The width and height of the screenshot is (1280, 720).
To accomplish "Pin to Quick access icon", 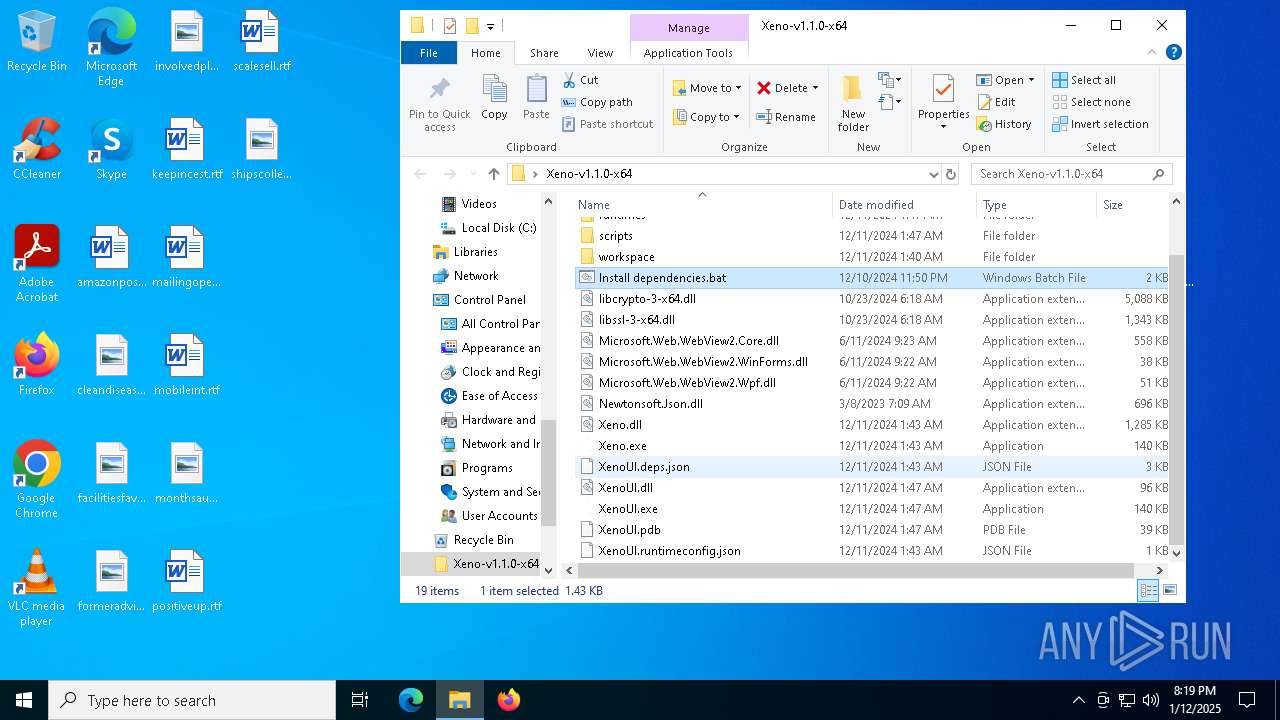I will (x=439, y=103).
